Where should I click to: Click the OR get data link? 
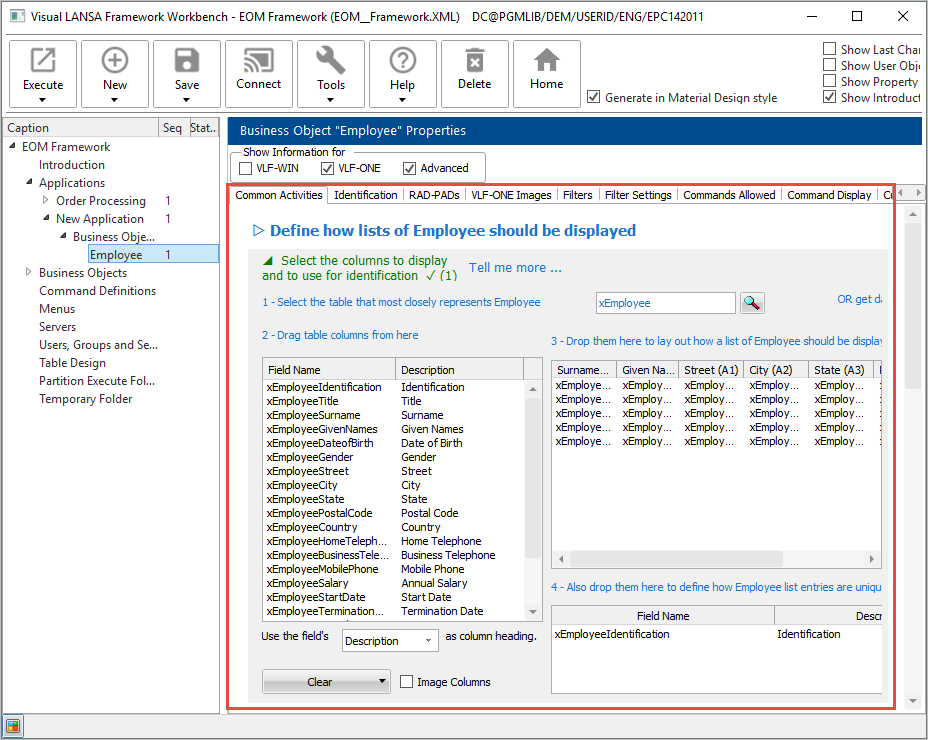pyautogui.click(x=859, y=299)
